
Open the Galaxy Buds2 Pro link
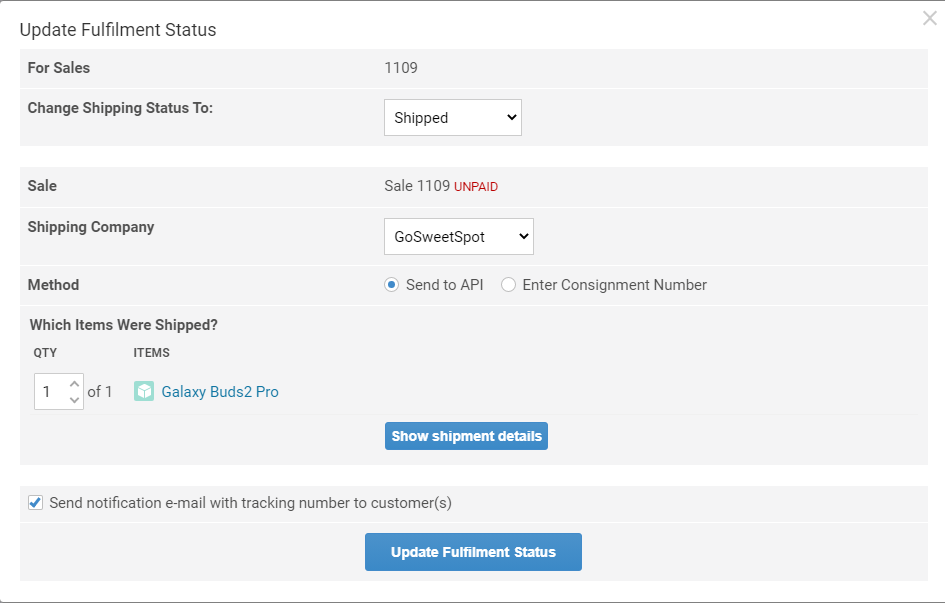pyautogui.click(x=220, y=392)
